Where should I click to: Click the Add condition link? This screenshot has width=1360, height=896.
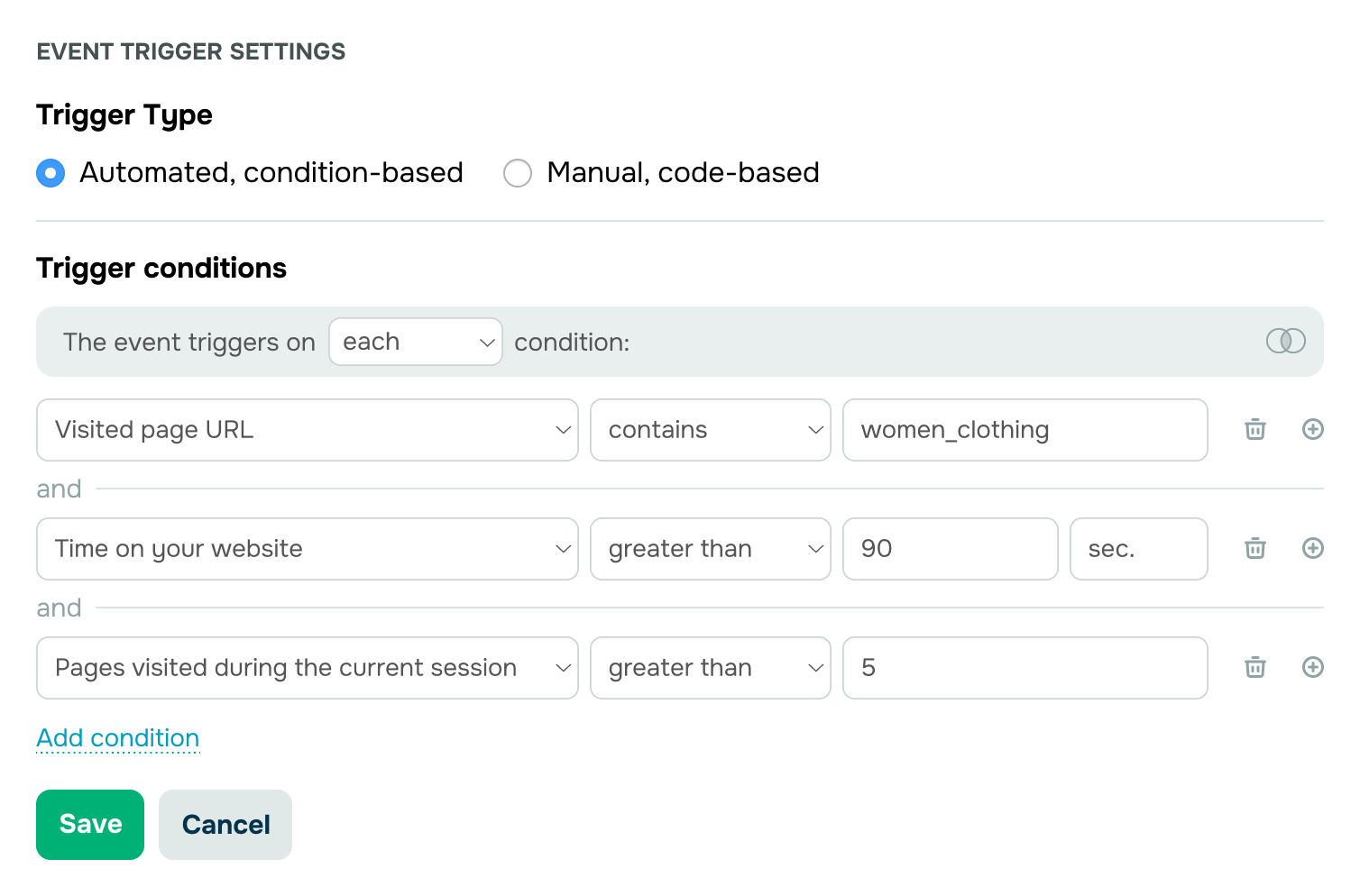click(118, 738)
